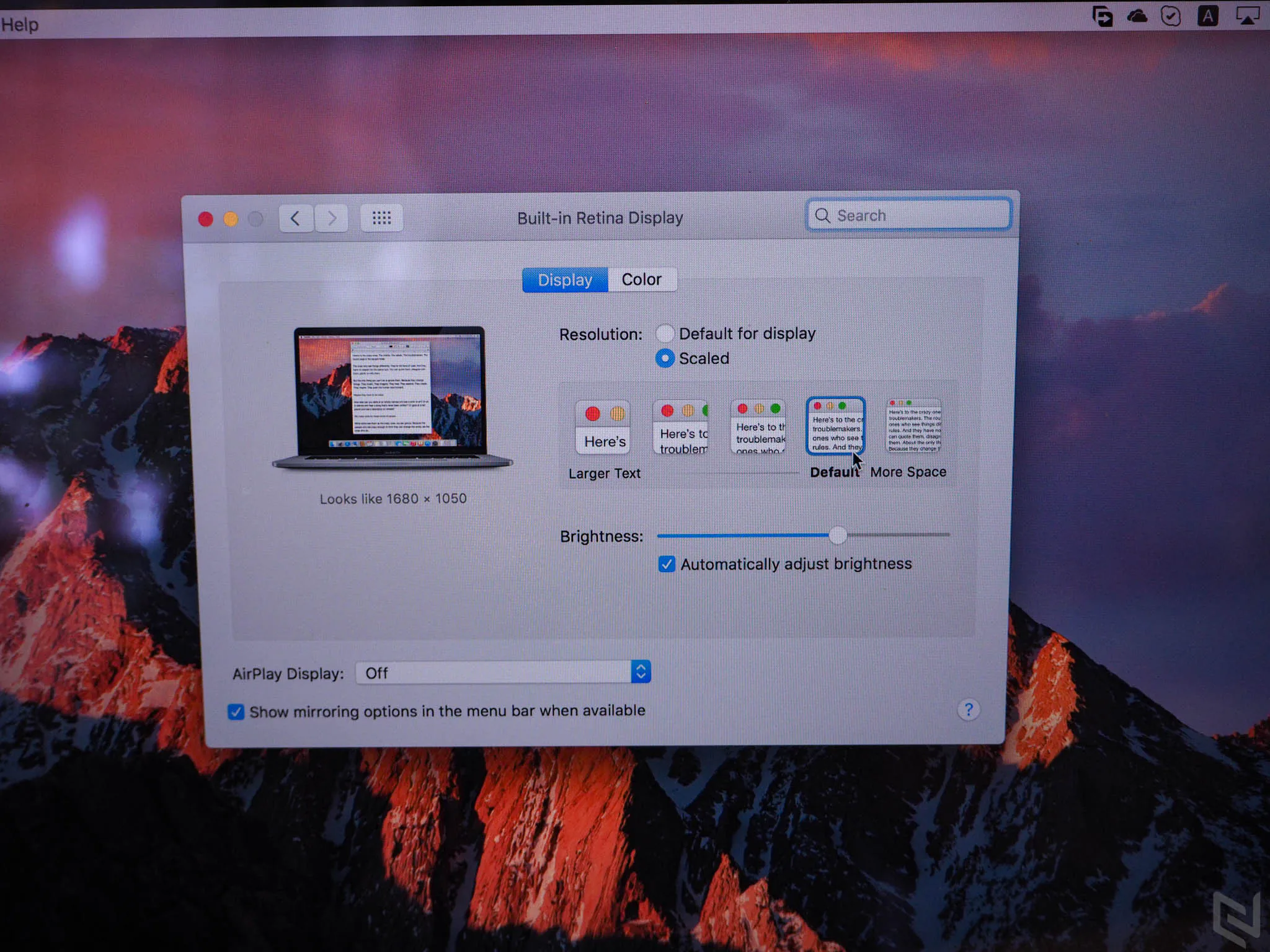Click the clock checkmark menu bar icon
Screen dimensions: 1270x952
click(1171, 15)
